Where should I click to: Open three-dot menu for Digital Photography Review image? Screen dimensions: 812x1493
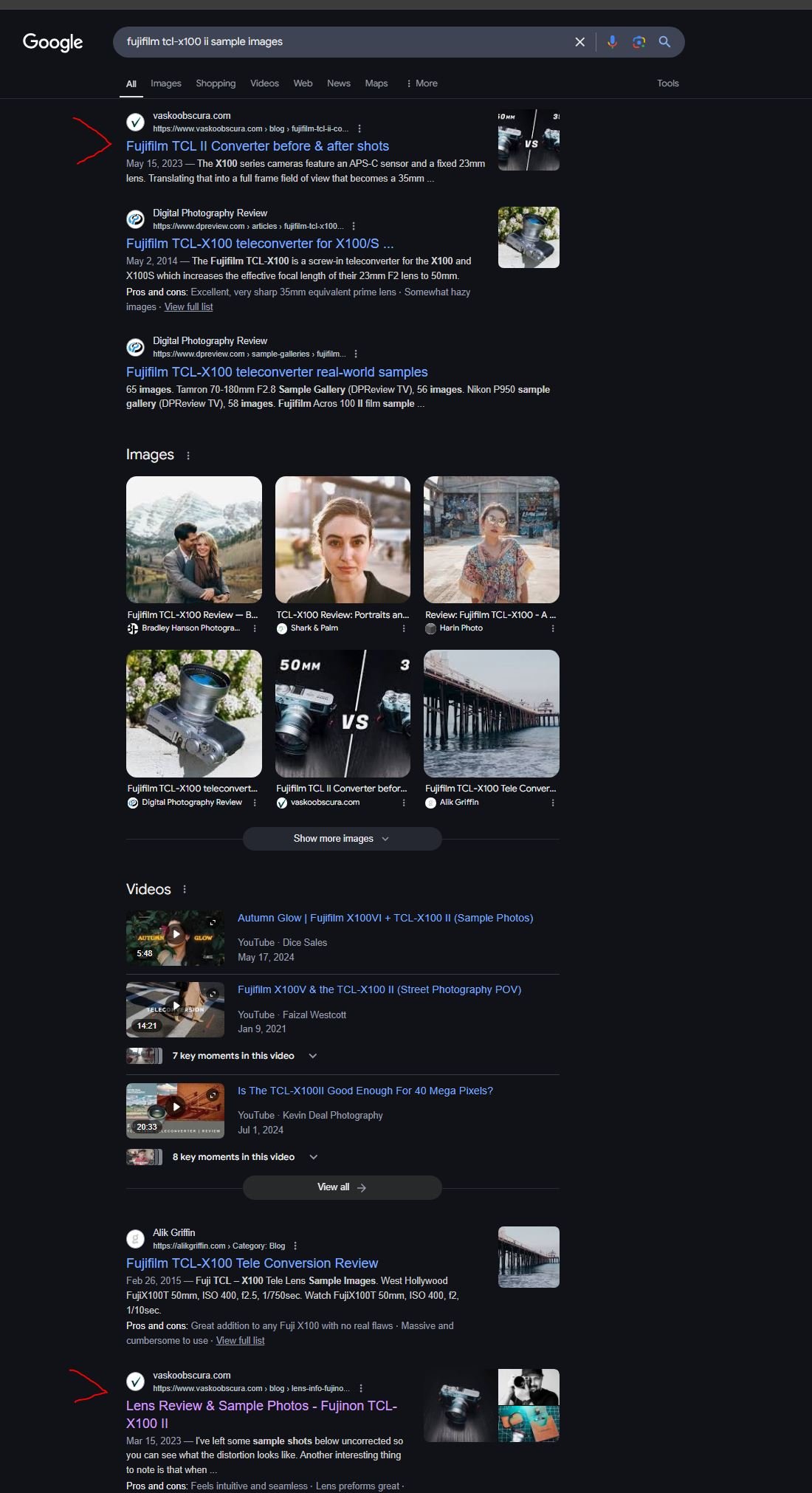click(255, 803)
